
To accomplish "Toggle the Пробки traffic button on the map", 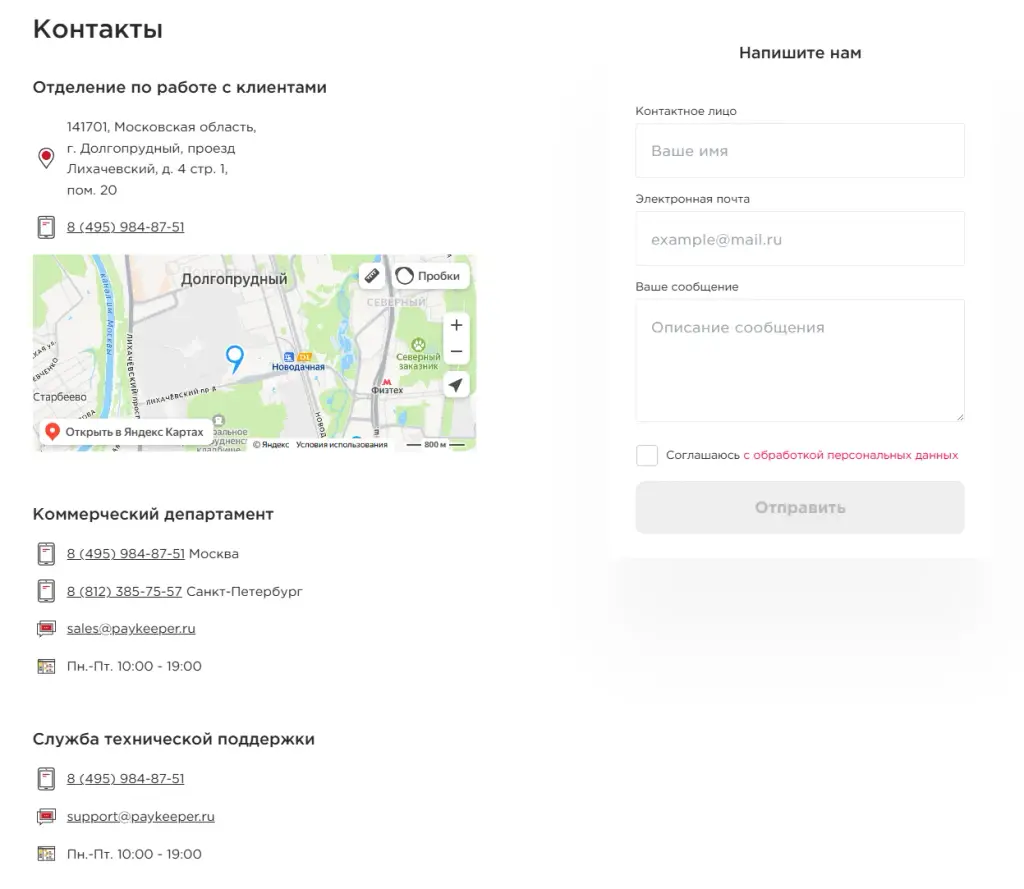I will click(429, 276).
